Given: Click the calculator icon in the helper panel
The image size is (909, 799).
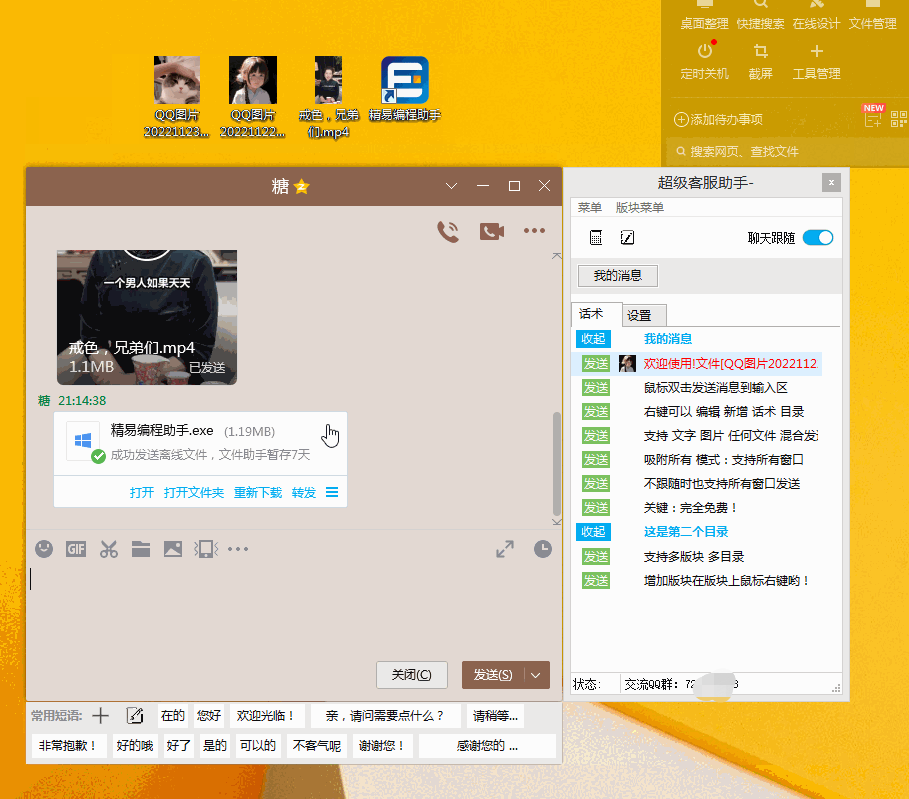Looking at the screenshot, I should pos(596,238).
